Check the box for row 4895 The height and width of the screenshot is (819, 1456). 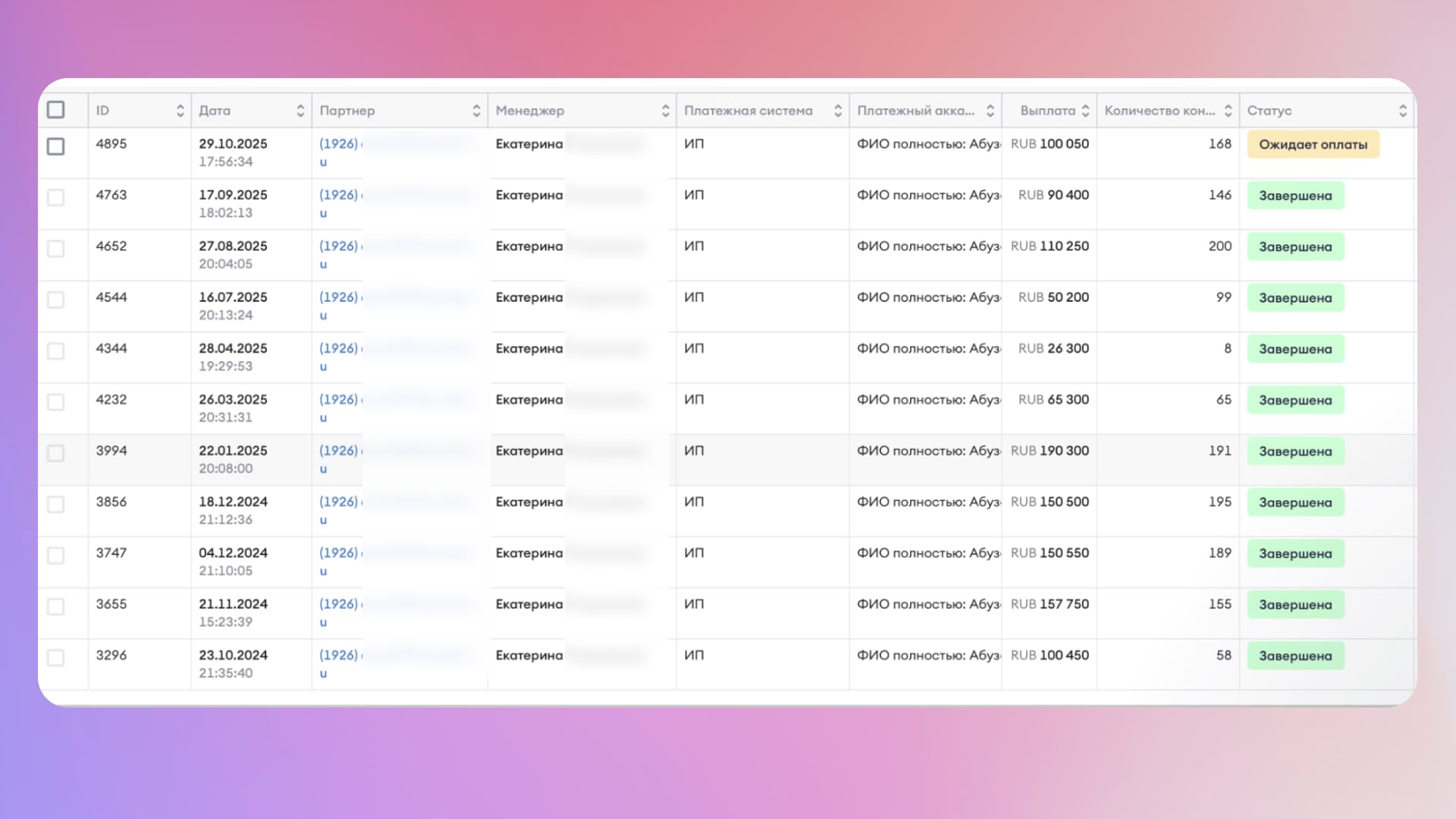click(55, 146)
